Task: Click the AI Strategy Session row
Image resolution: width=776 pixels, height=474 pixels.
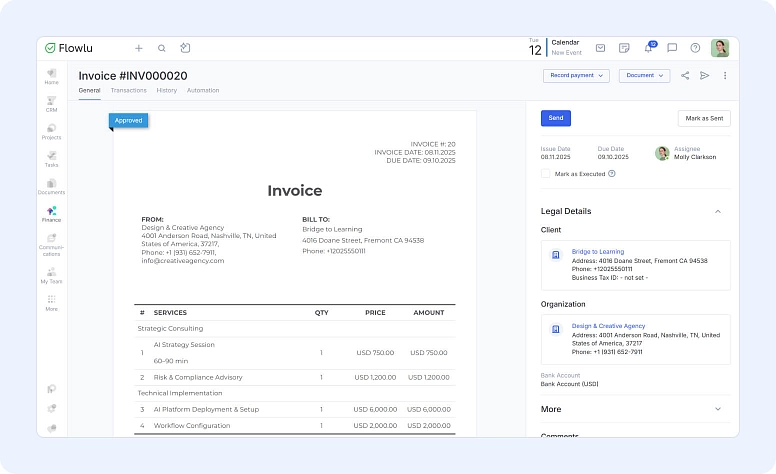Action: (x=294, y=353)
